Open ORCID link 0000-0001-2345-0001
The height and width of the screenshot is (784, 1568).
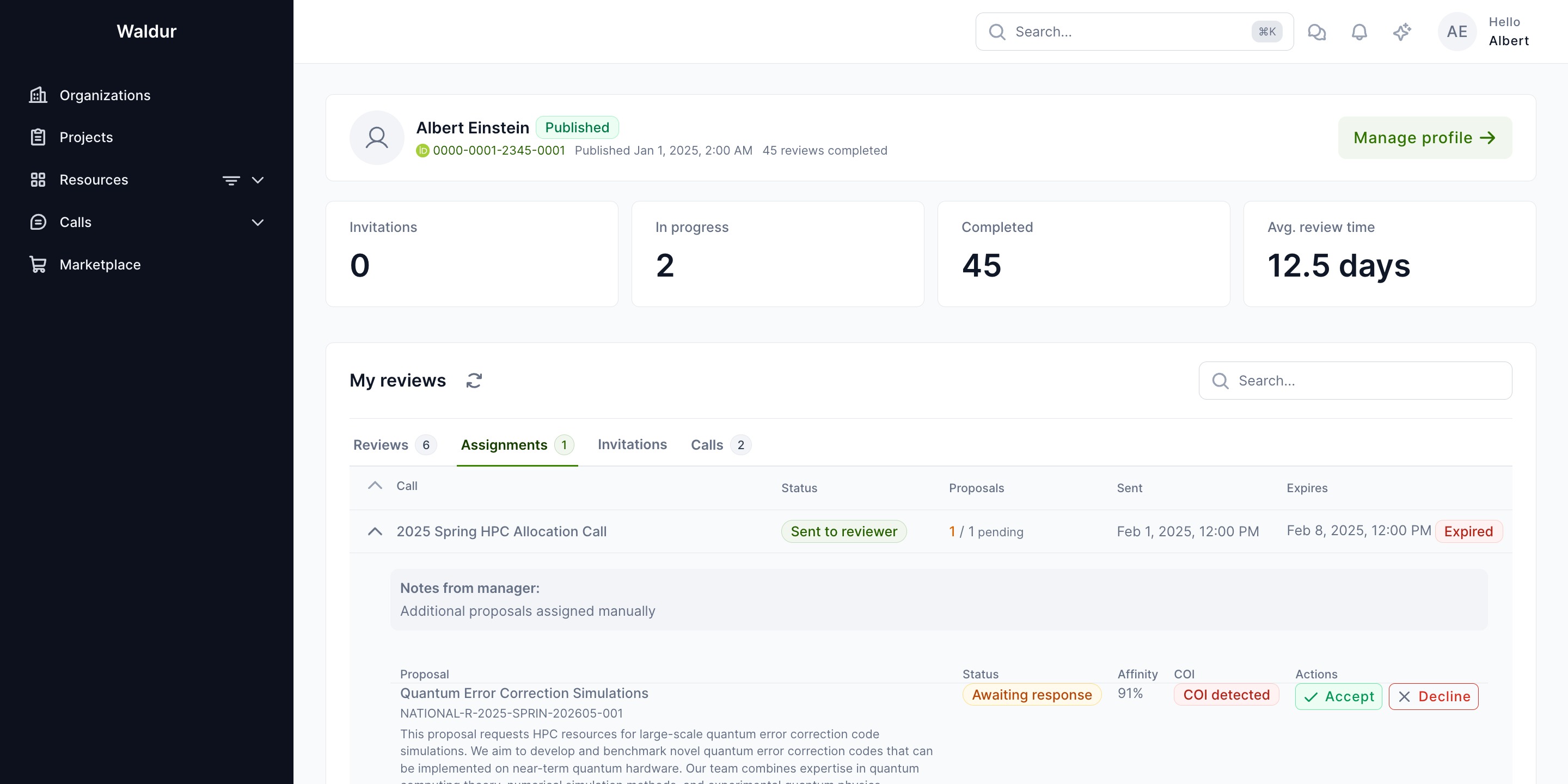click(x=499, y=150)
